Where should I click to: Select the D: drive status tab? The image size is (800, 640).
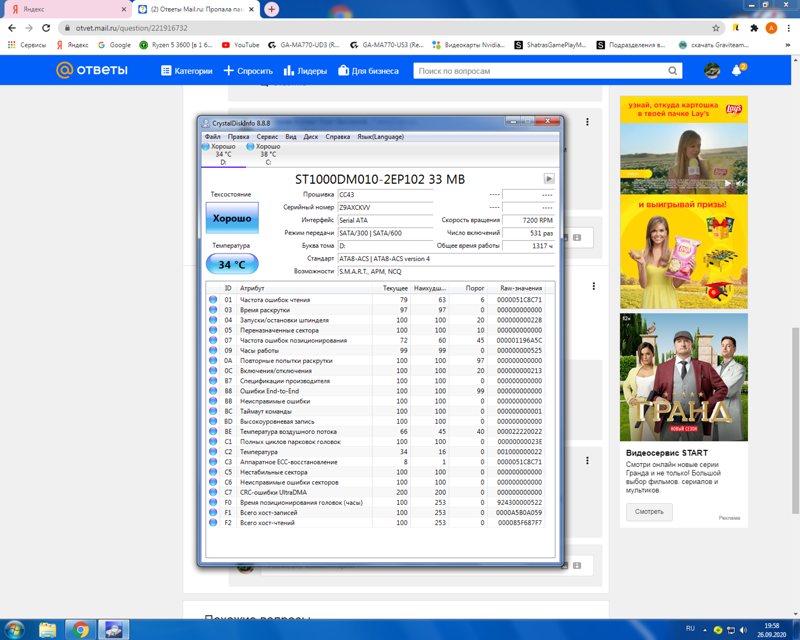[222, 154]
